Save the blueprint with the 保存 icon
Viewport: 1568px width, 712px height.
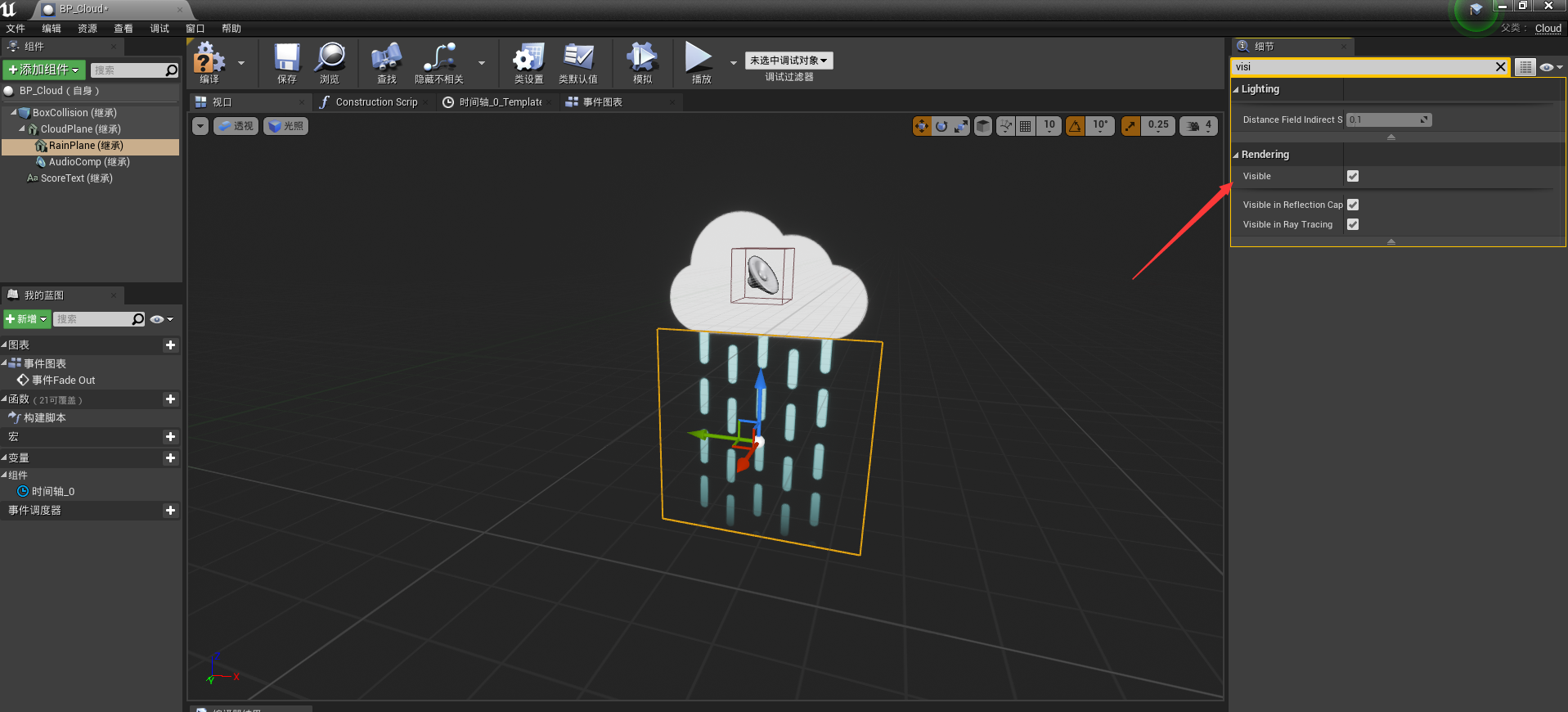coord(286,59)
